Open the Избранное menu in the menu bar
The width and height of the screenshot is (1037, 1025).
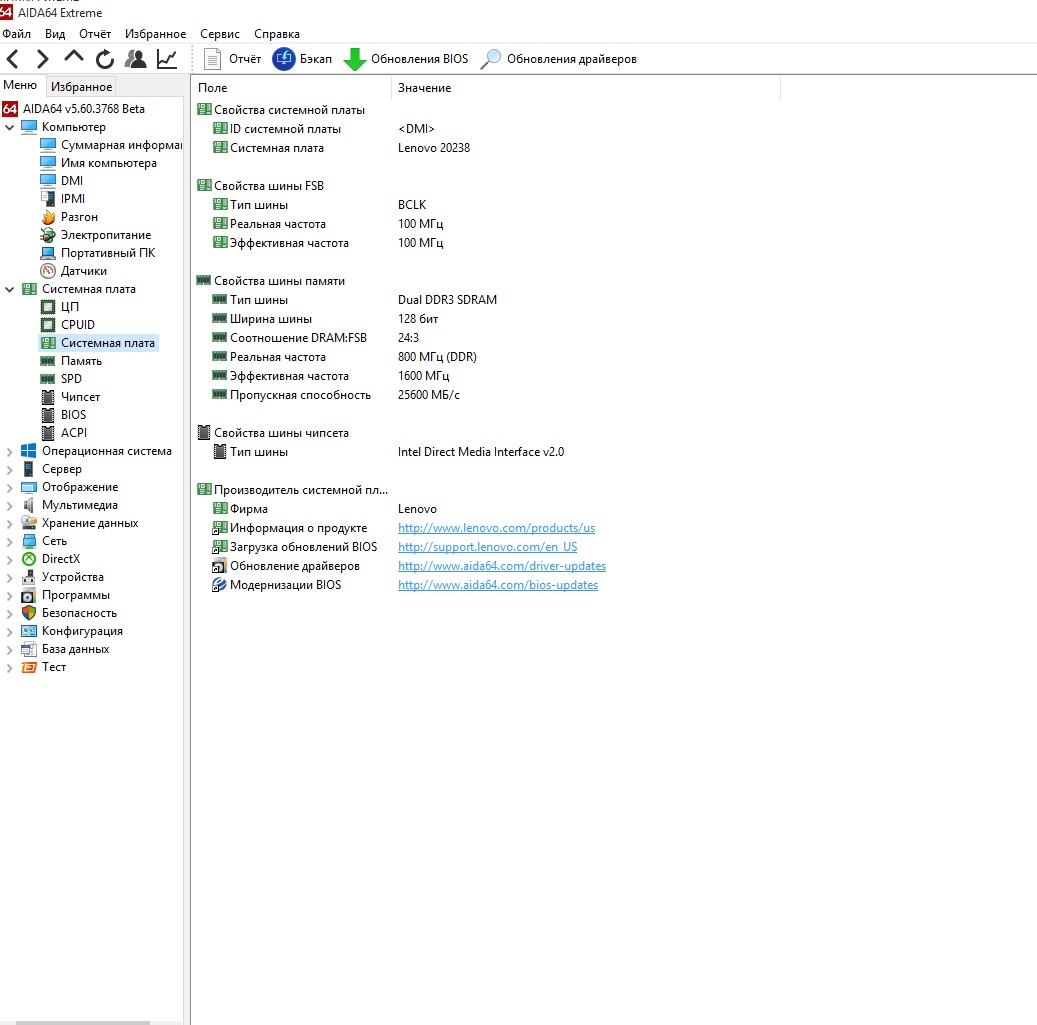[155, 34]
